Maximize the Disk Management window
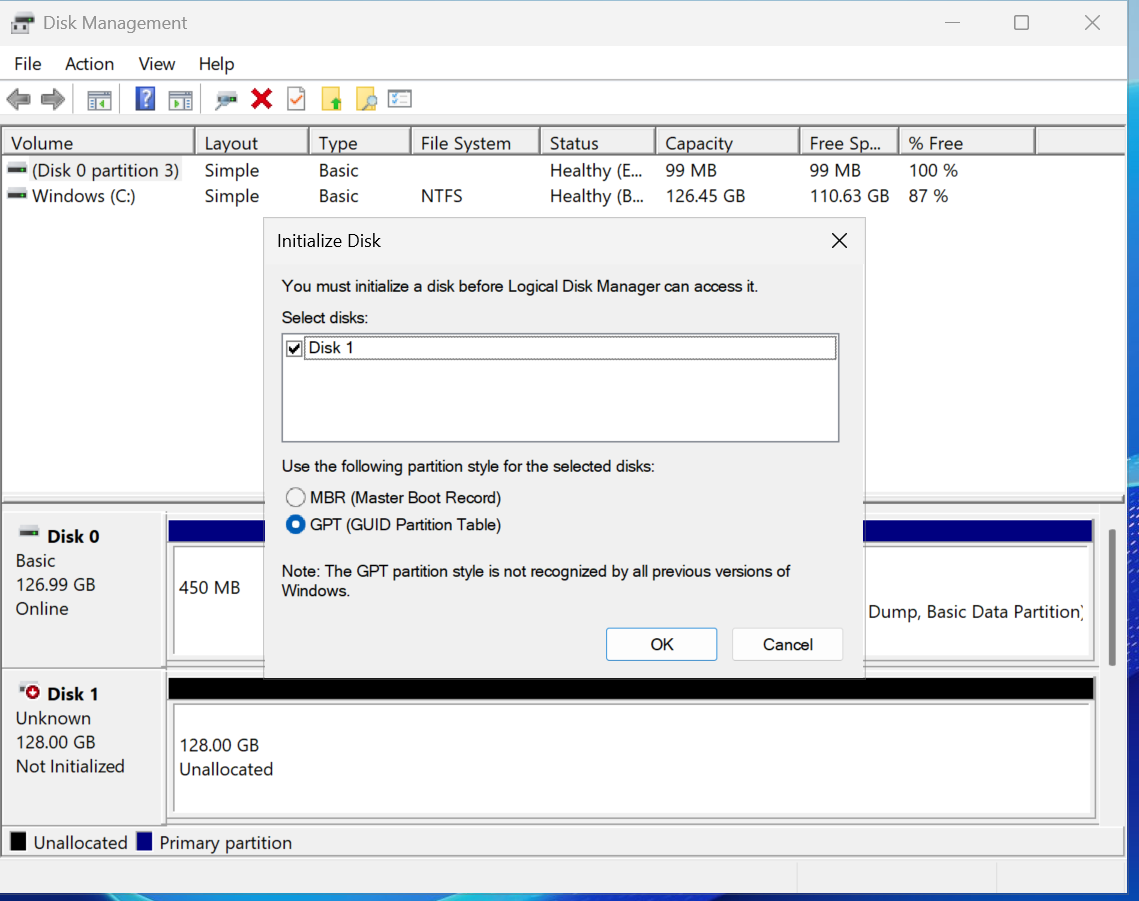Viewport: 1139px width, 901px height. point(1021,23)
